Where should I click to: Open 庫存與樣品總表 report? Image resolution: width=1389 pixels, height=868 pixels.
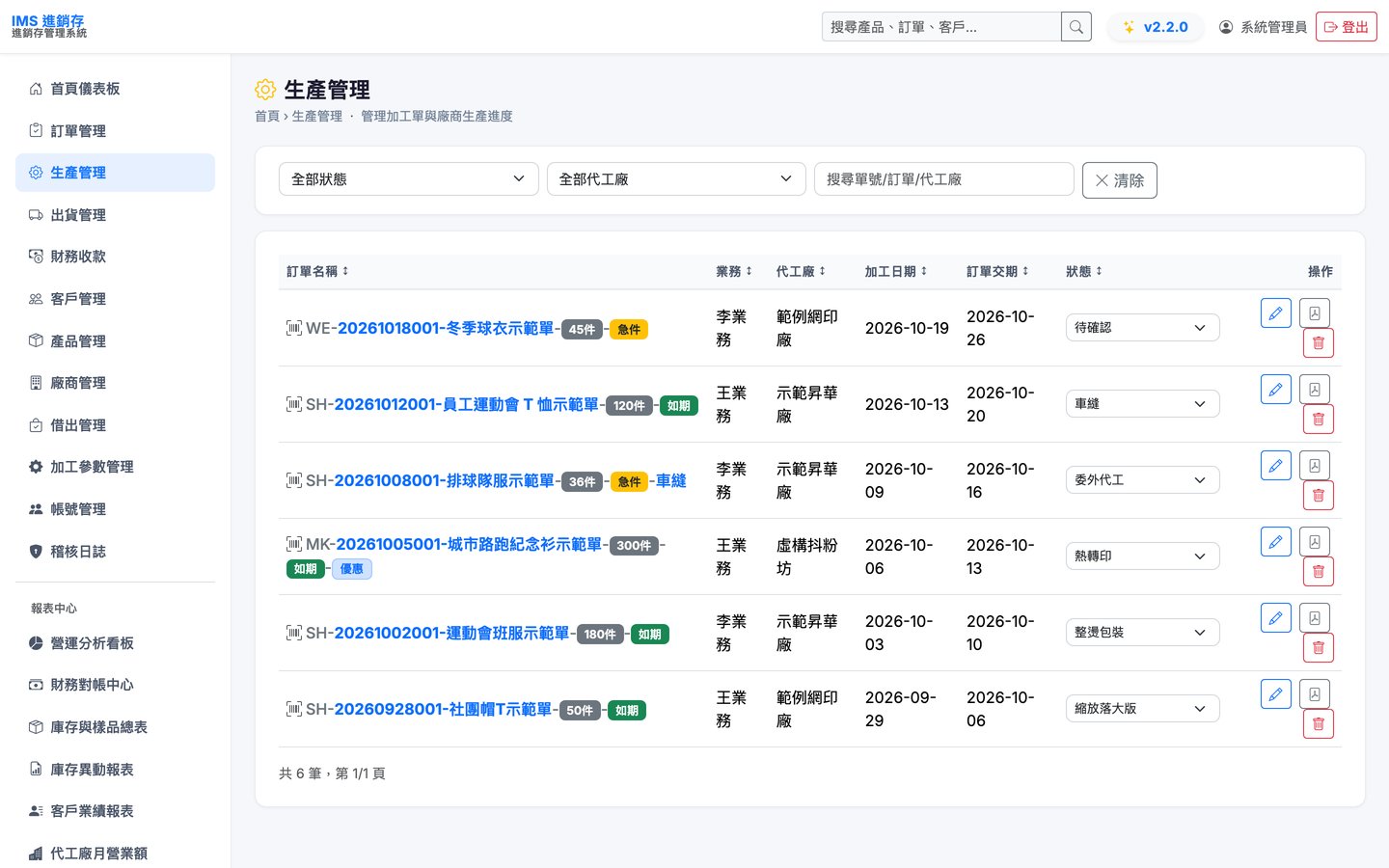point(115,727)
